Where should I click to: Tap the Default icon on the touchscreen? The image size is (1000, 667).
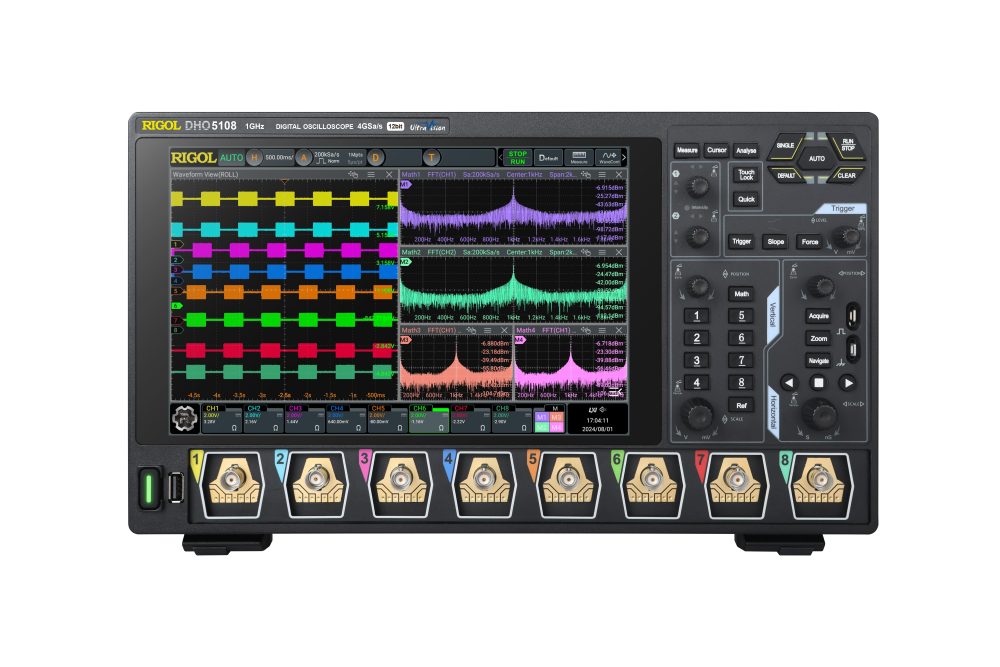pos(547,157)
